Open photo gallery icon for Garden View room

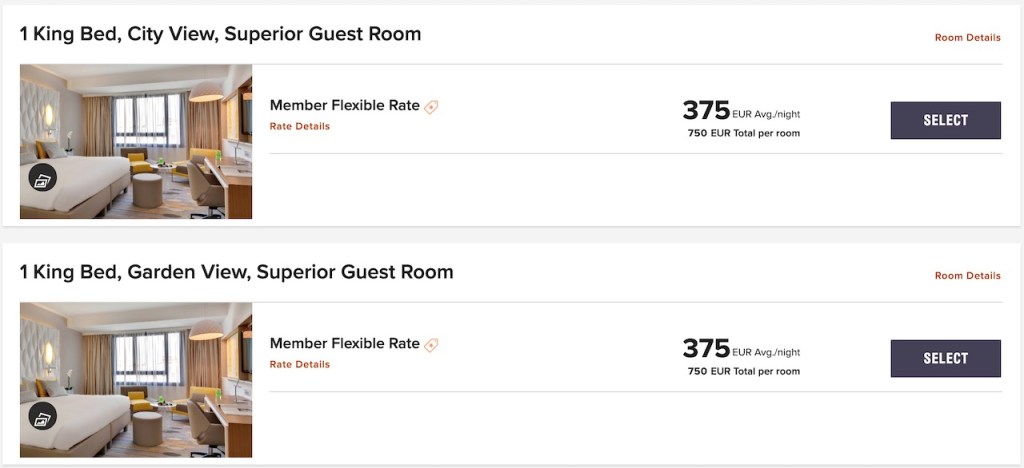[x=42, y=417]
